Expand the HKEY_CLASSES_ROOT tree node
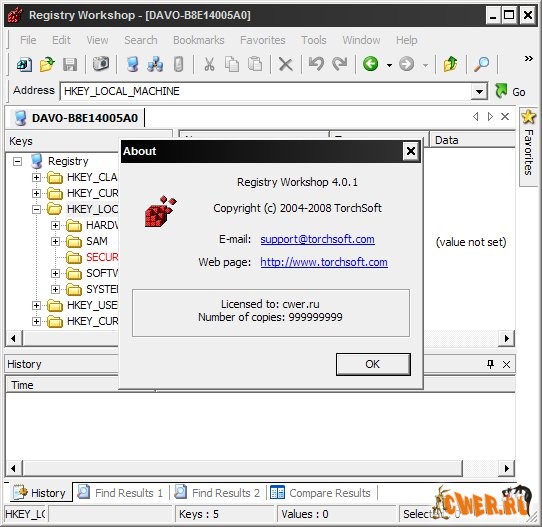 [x=36, y=178]
